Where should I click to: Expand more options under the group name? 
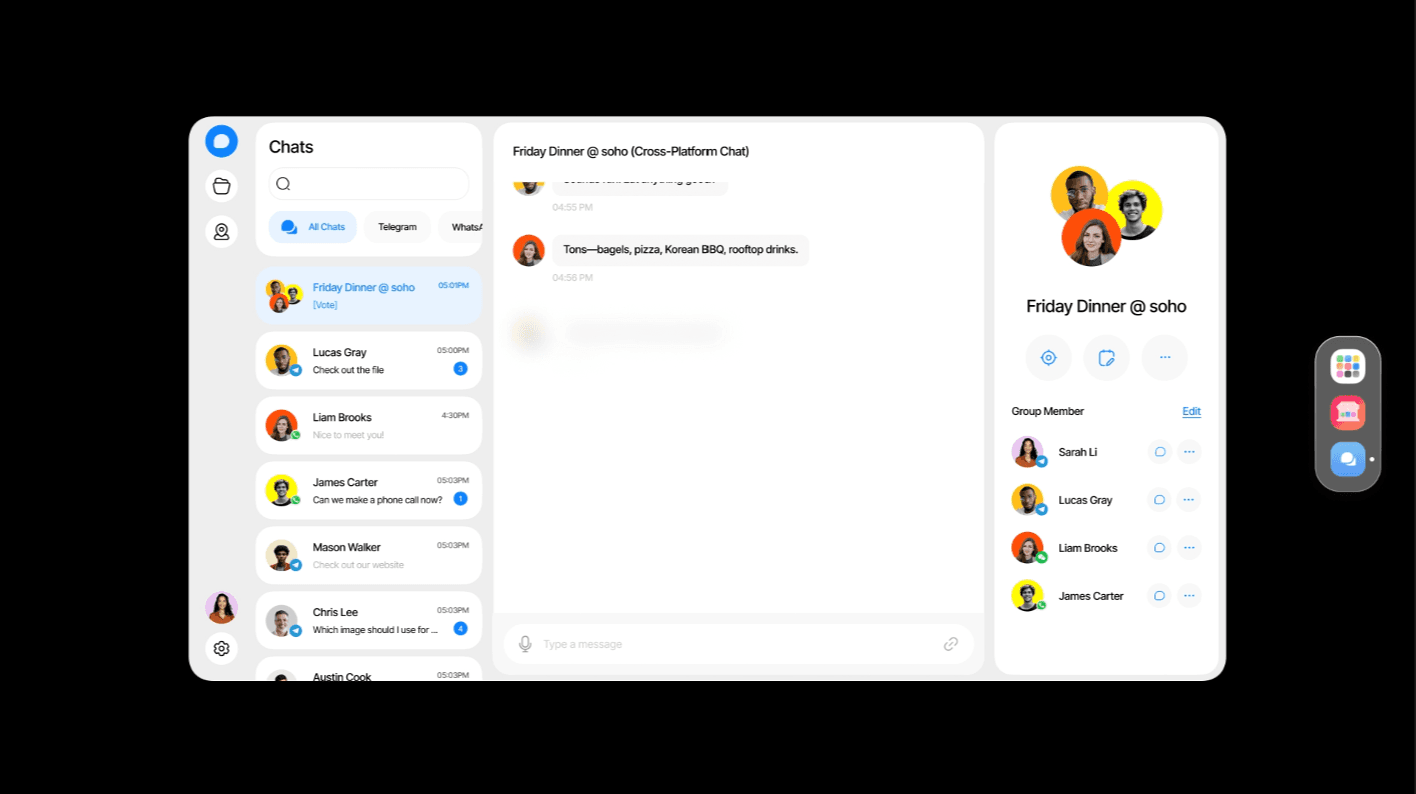[x=1164, y=357]
